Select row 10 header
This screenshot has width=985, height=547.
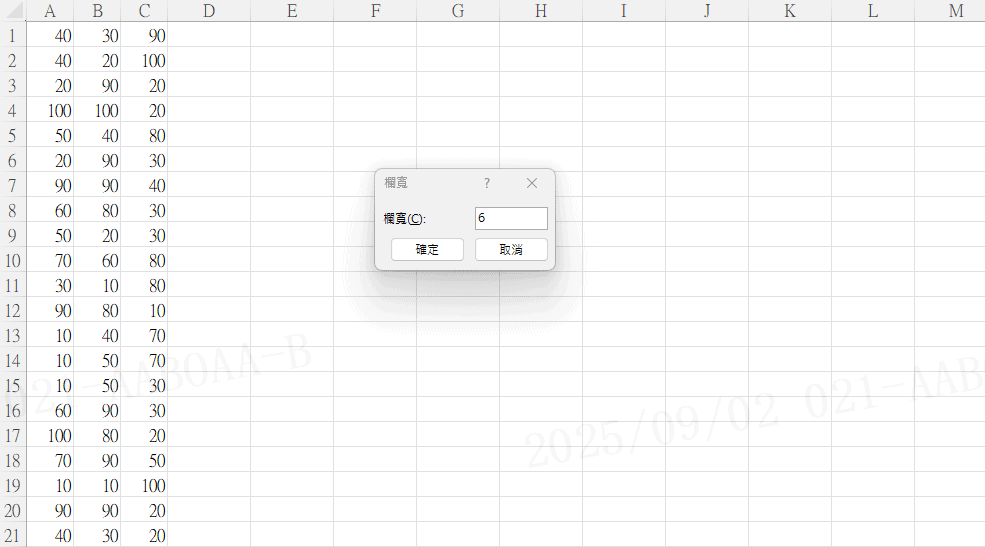(13, 260)
